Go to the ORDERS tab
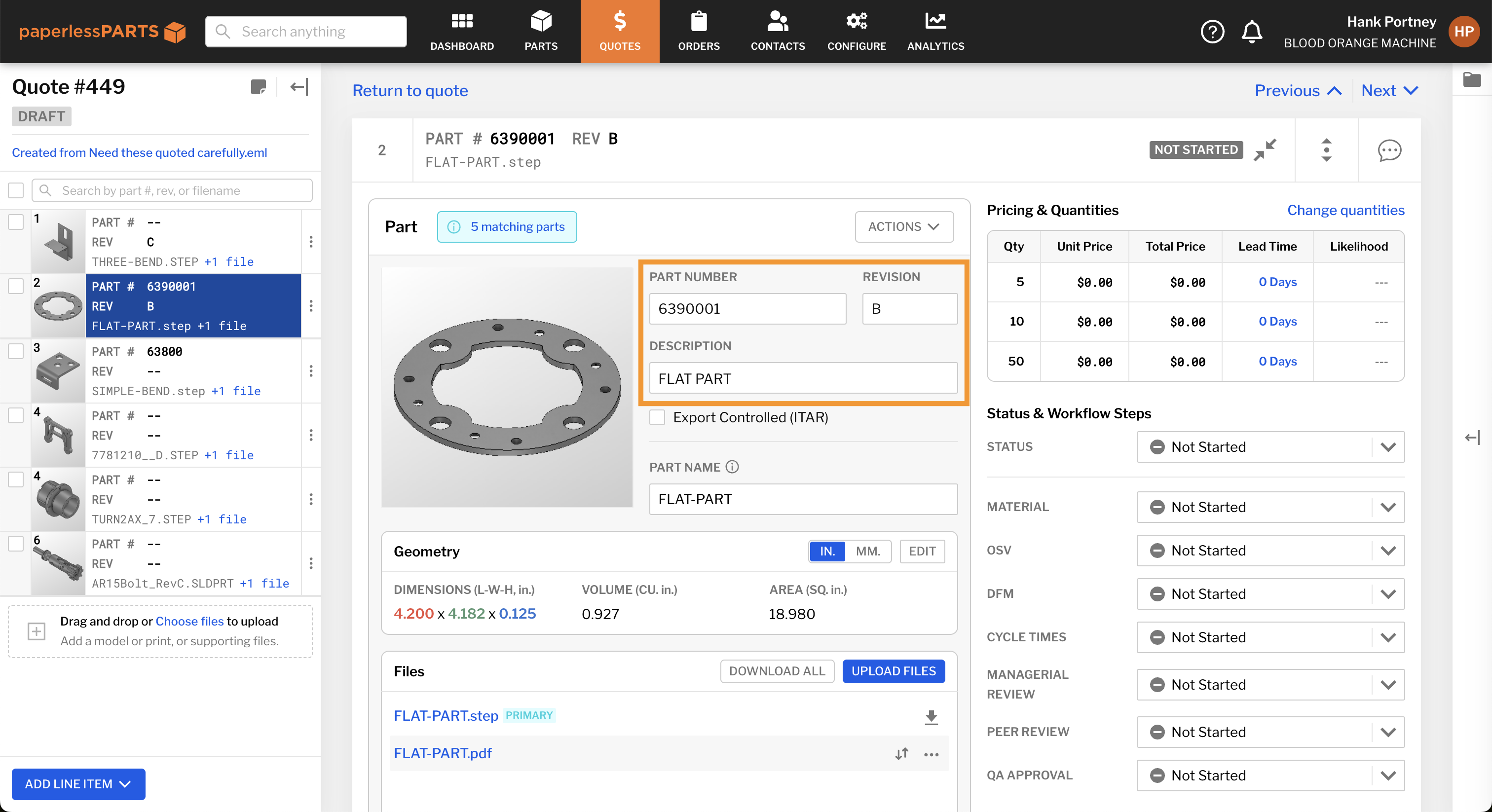 (x=699, y=31)
